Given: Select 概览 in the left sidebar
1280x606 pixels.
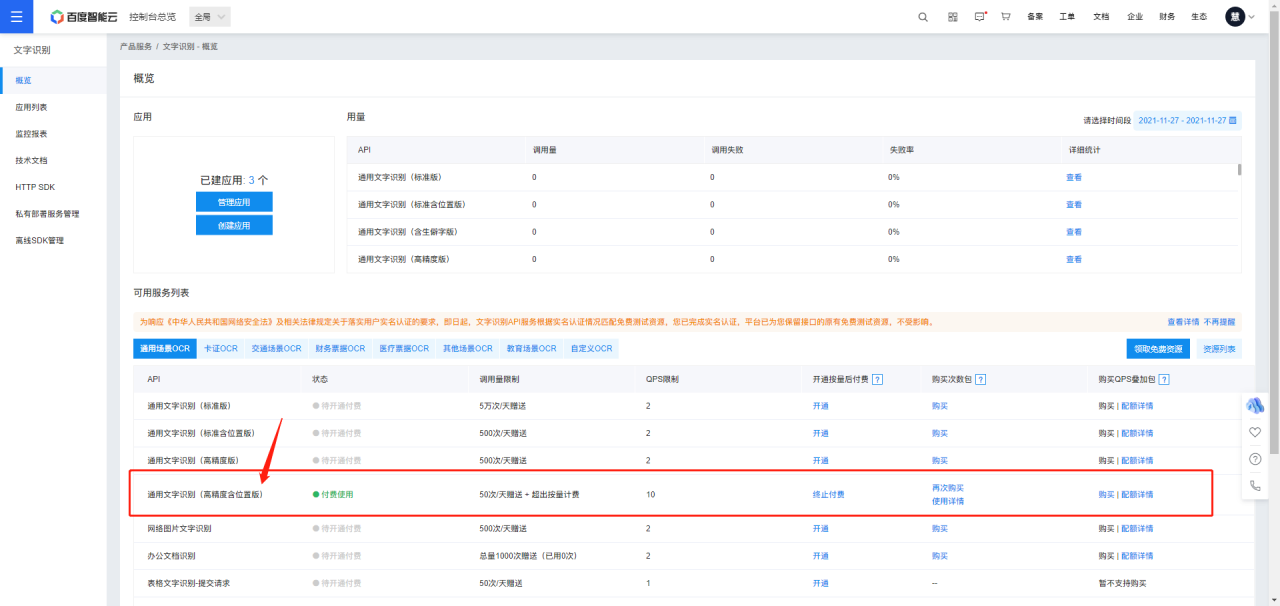Looking at the screenshot, I should click(x=53, y=80).
